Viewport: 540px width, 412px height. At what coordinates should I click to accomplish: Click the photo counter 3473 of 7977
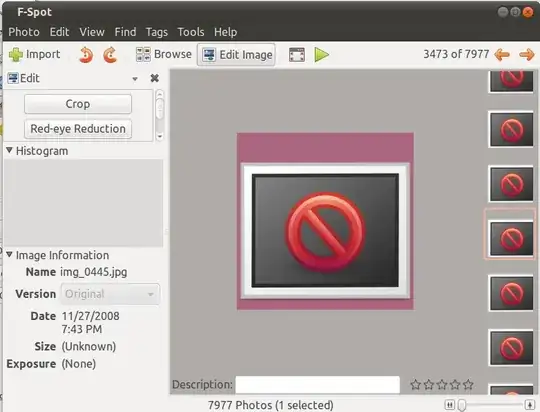(456, 54)
